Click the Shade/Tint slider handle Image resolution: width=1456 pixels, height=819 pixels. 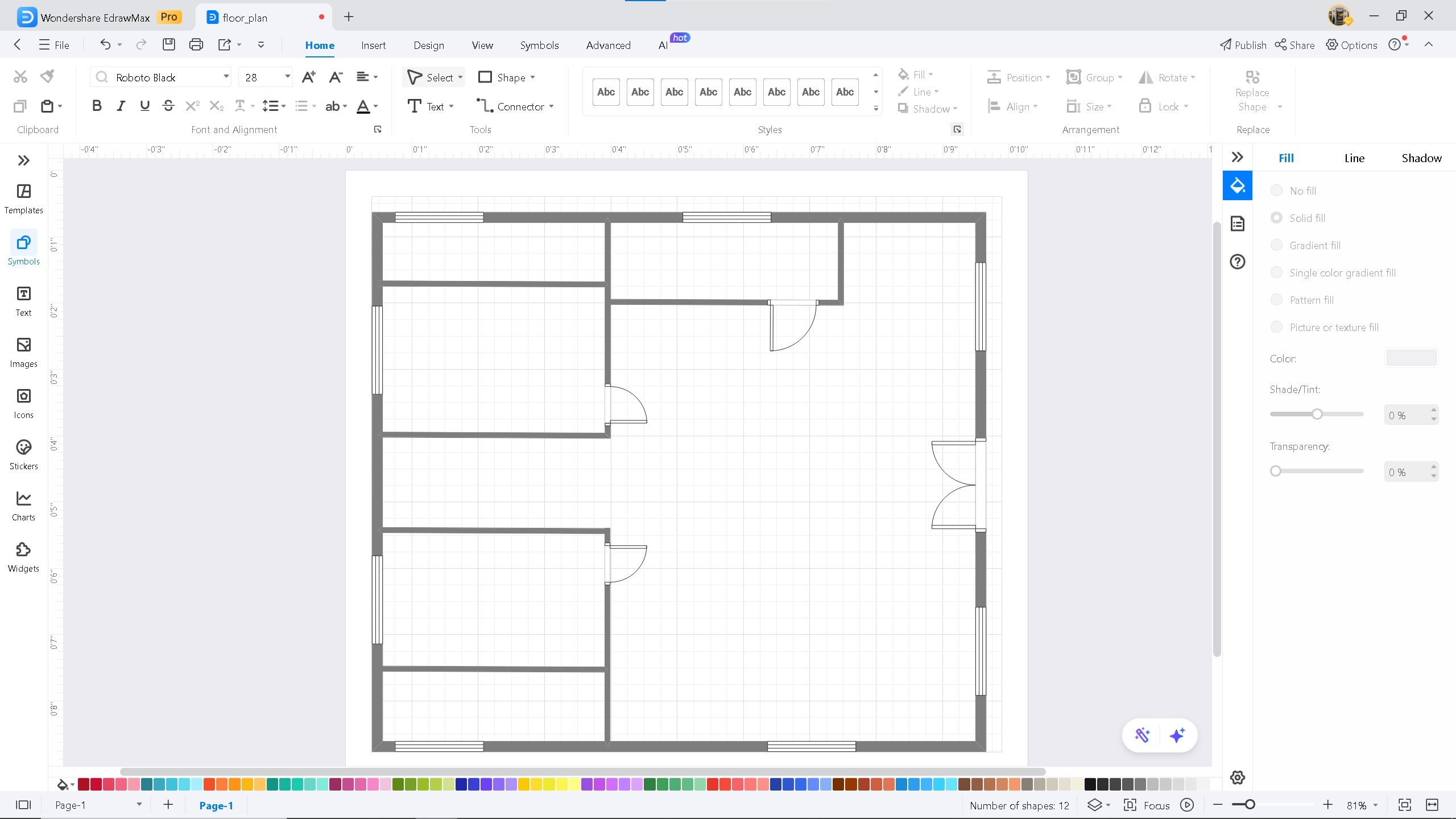point(1317,414)
